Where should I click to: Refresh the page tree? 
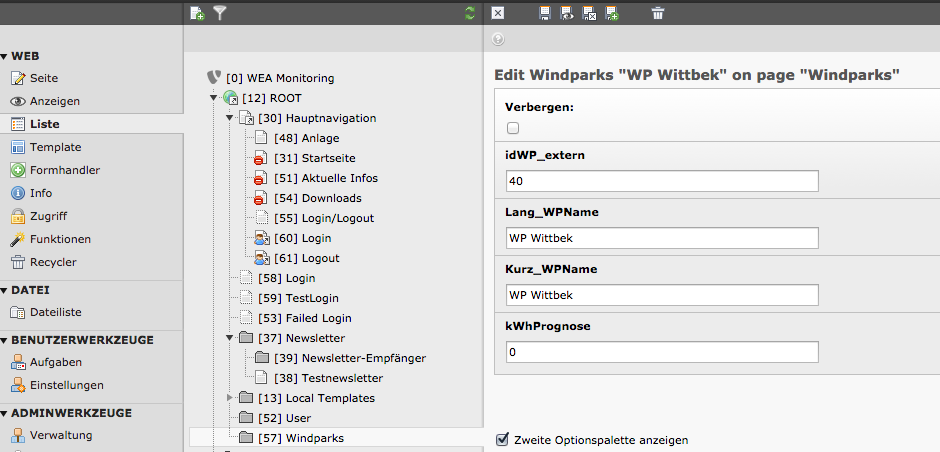click(470, 13)
